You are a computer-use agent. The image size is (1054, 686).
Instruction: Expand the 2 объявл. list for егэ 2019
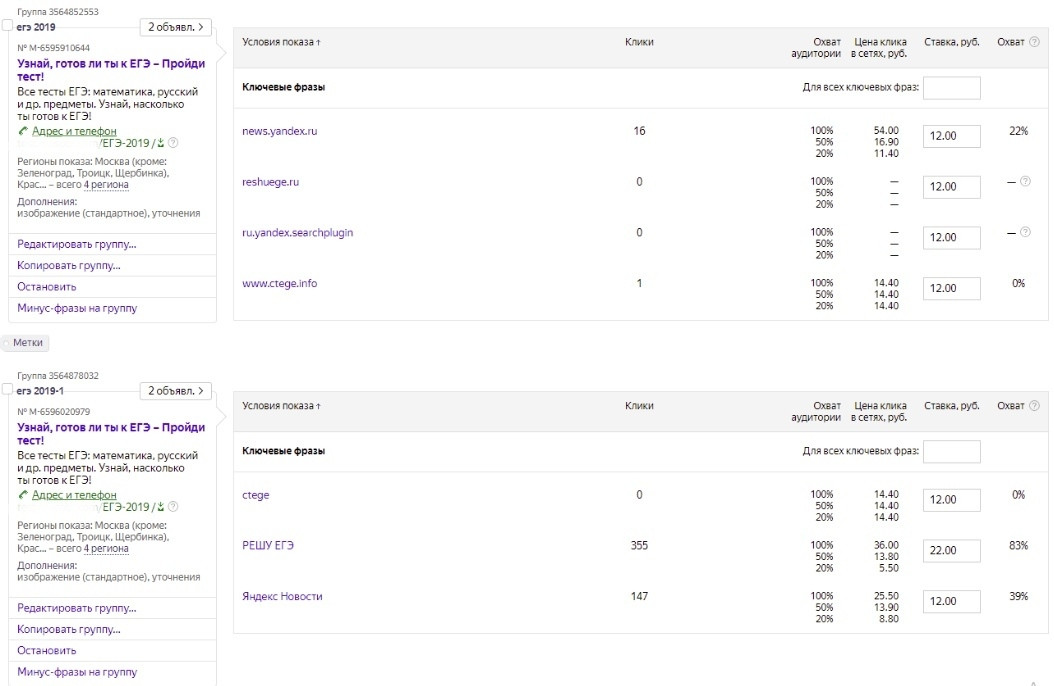pyautogui.click(x=175, y=27)
